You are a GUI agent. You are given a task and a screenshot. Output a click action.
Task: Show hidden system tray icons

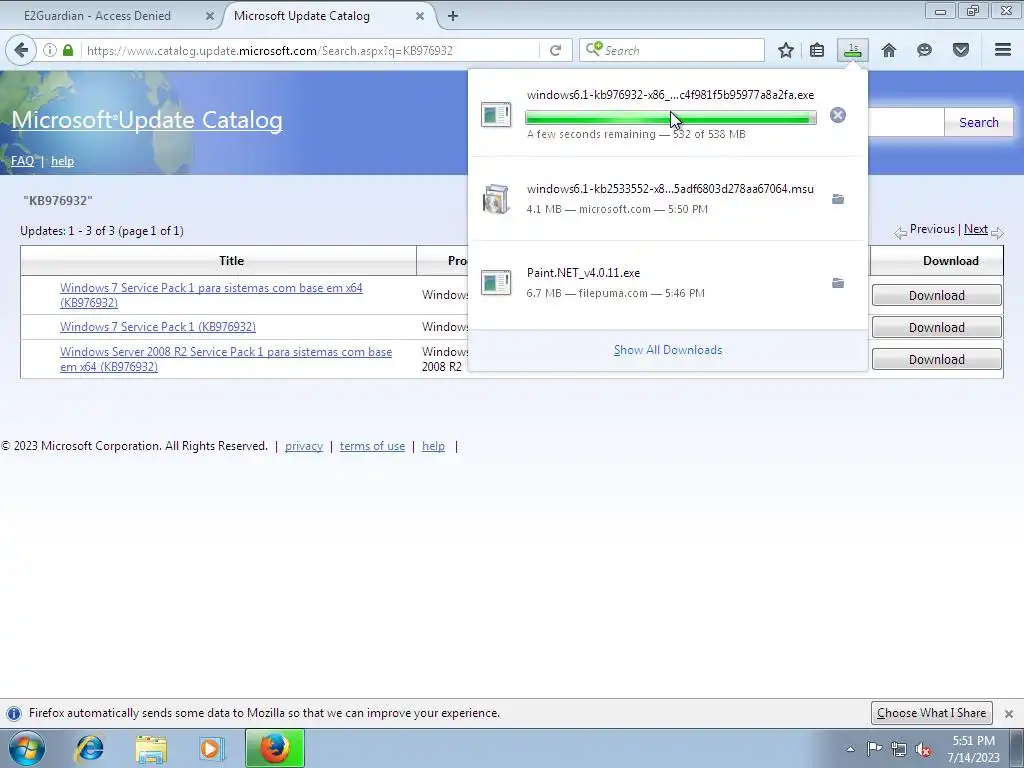[x=850, y=749]
